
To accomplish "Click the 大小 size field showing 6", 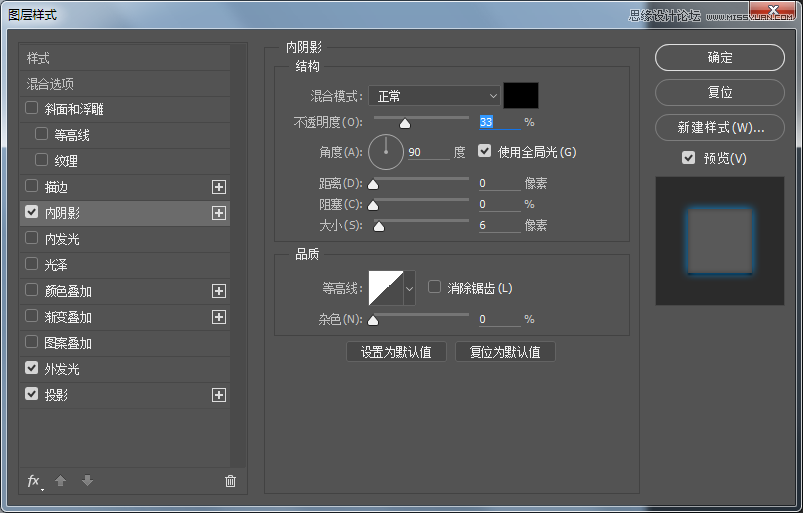I will point(499,225).
